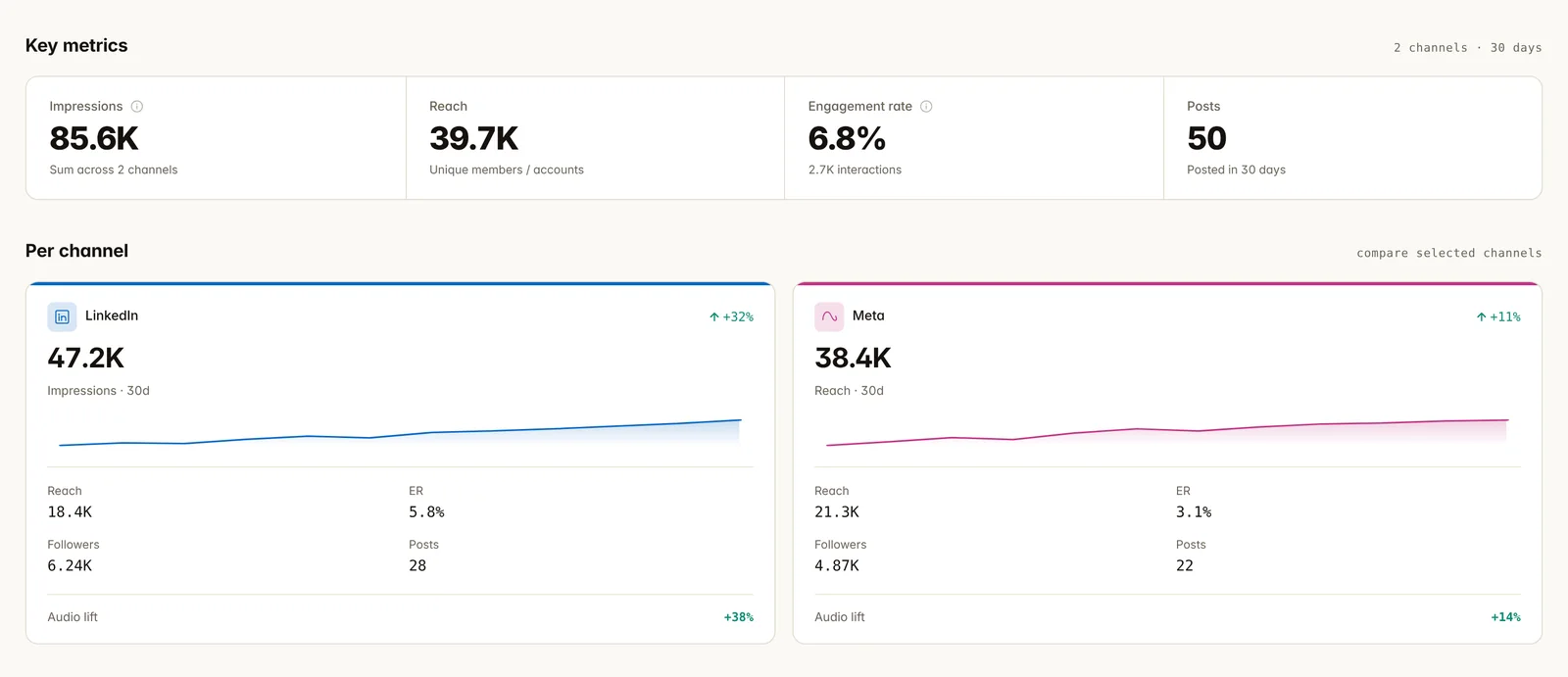This screenshot has width=1568, height=677.
Task: Select the 39.7K Reach value
Action: click(x=473, y=138)
